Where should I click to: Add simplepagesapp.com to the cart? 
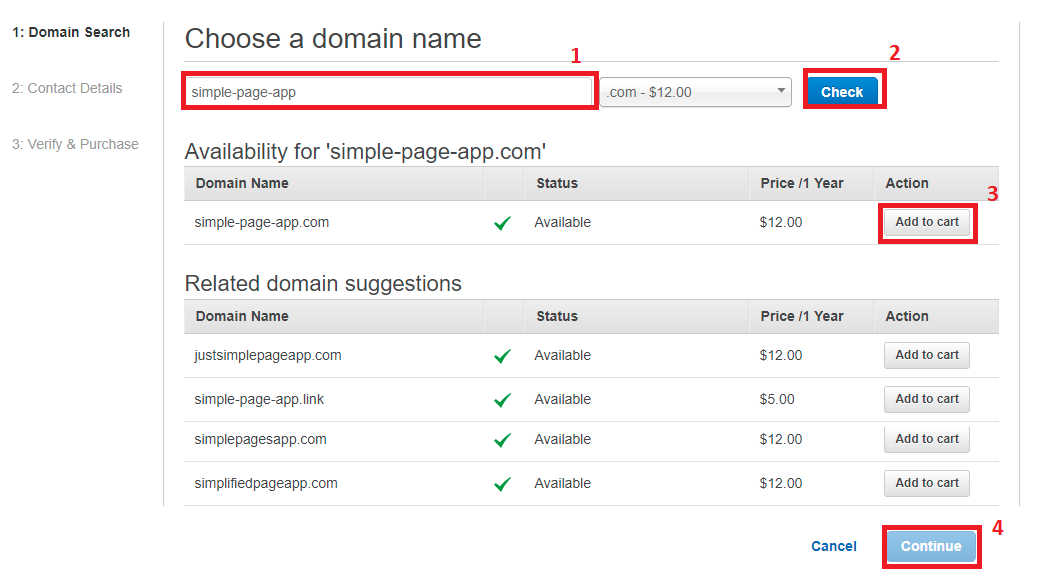coord(926,439)
